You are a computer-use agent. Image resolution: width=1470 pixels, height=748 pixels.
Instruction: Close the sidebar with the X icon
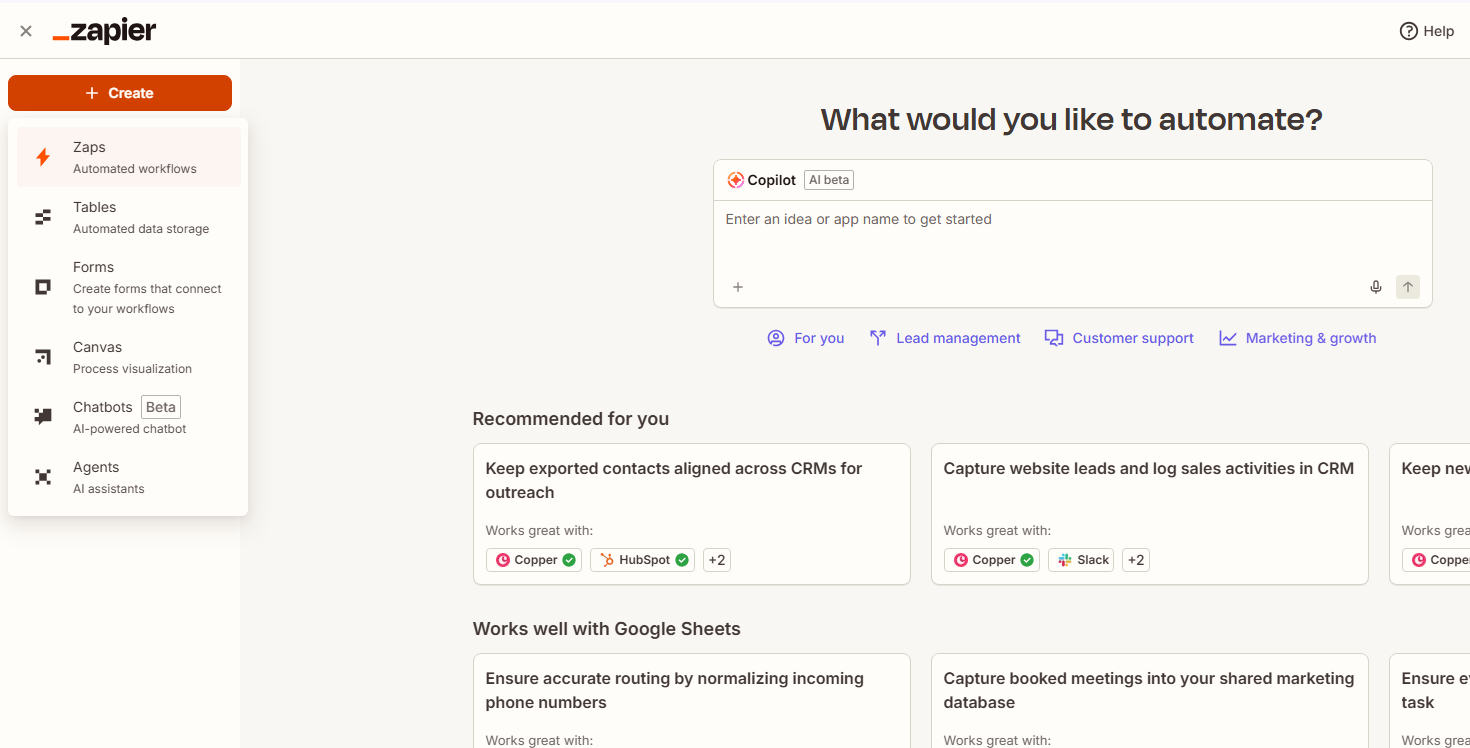pyautogui.click(x=26, y=31)
